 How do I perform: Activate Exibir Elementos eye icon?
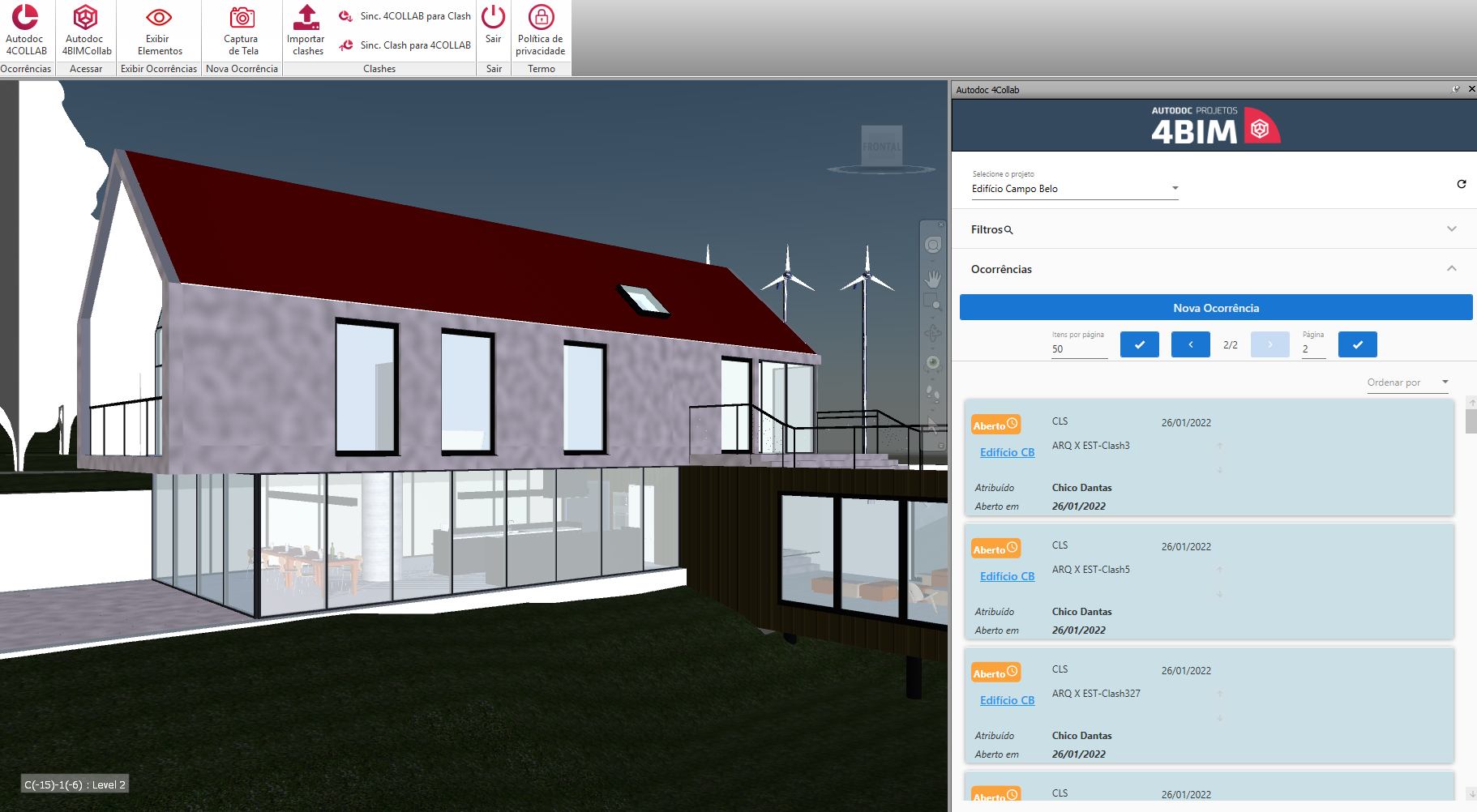point(159,30)
